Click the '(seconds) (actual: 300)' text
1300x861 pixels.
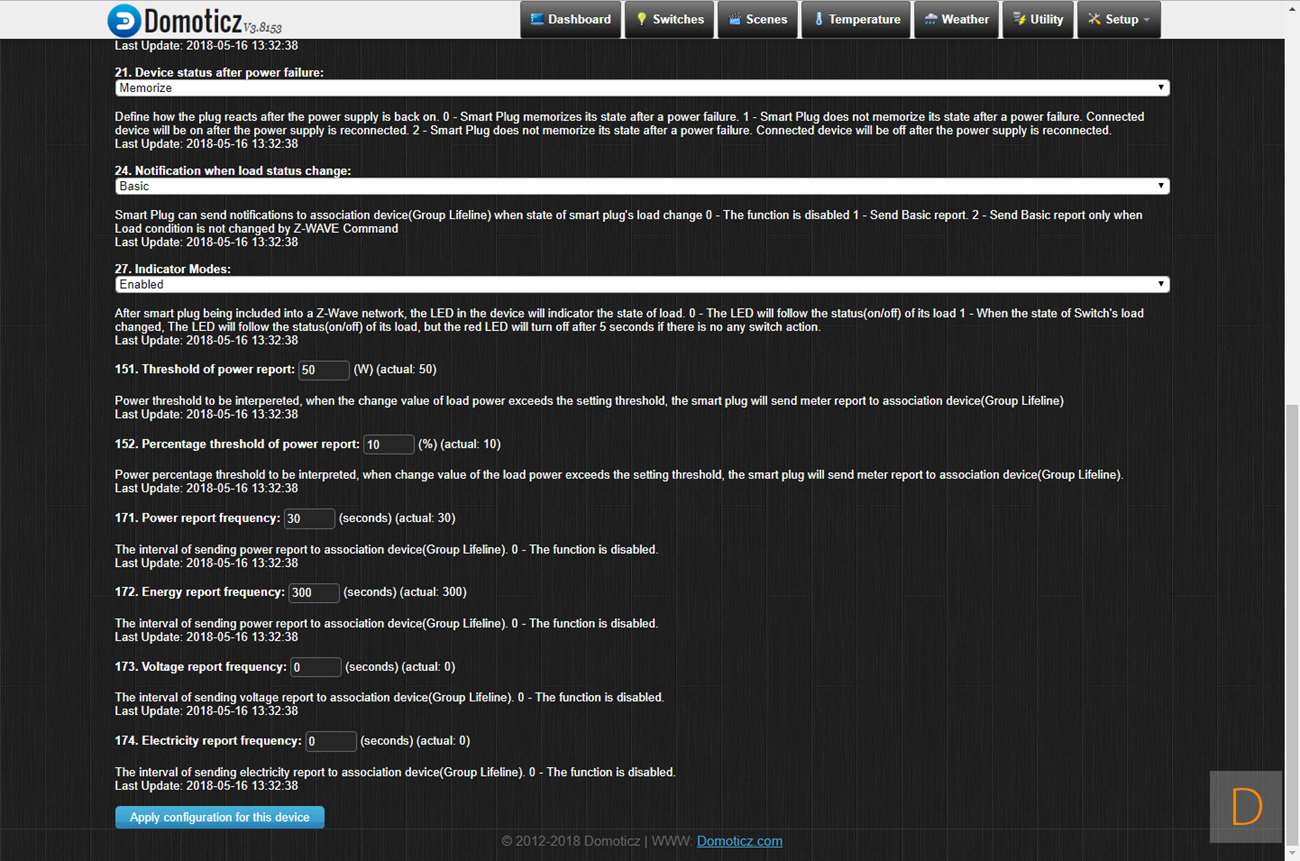pos(405,592)
